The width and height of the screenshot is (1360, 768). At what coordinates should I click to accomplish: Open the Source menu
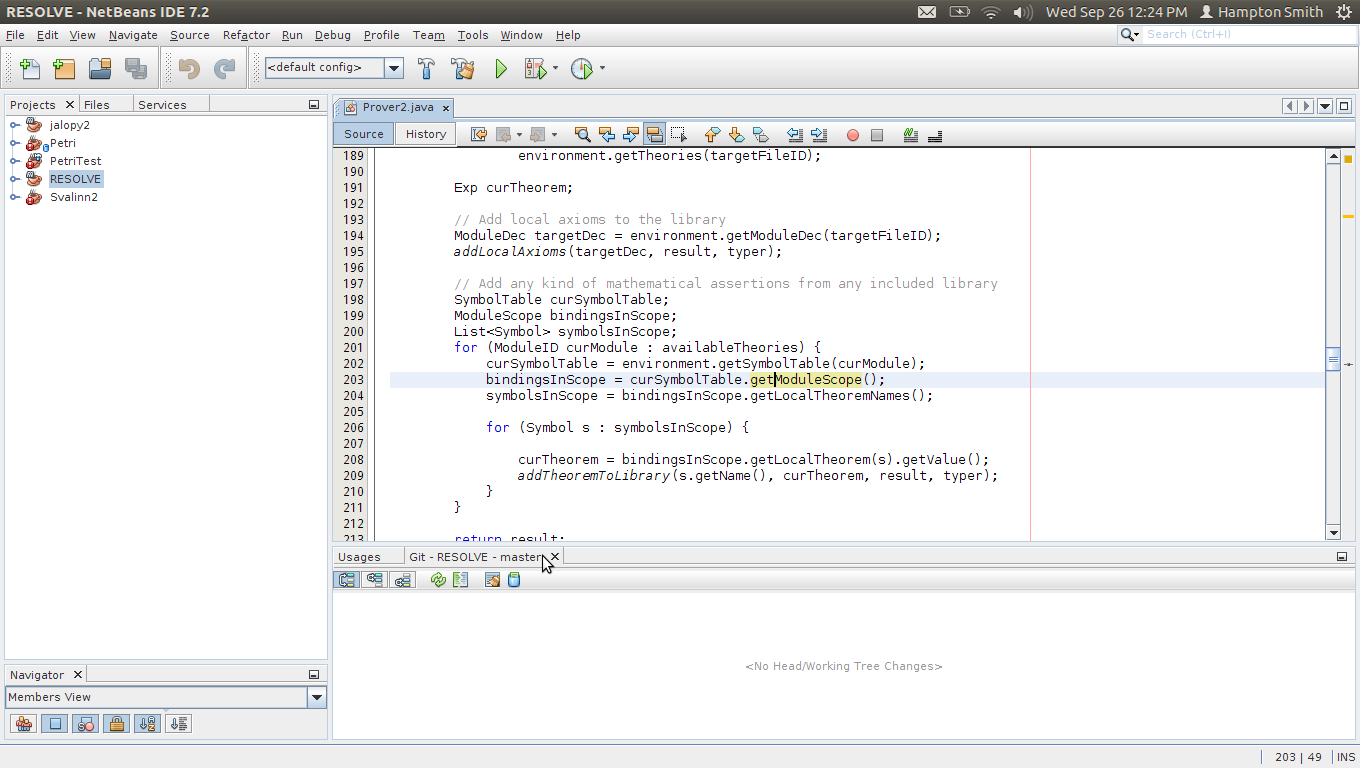click(x=190, y=35)
